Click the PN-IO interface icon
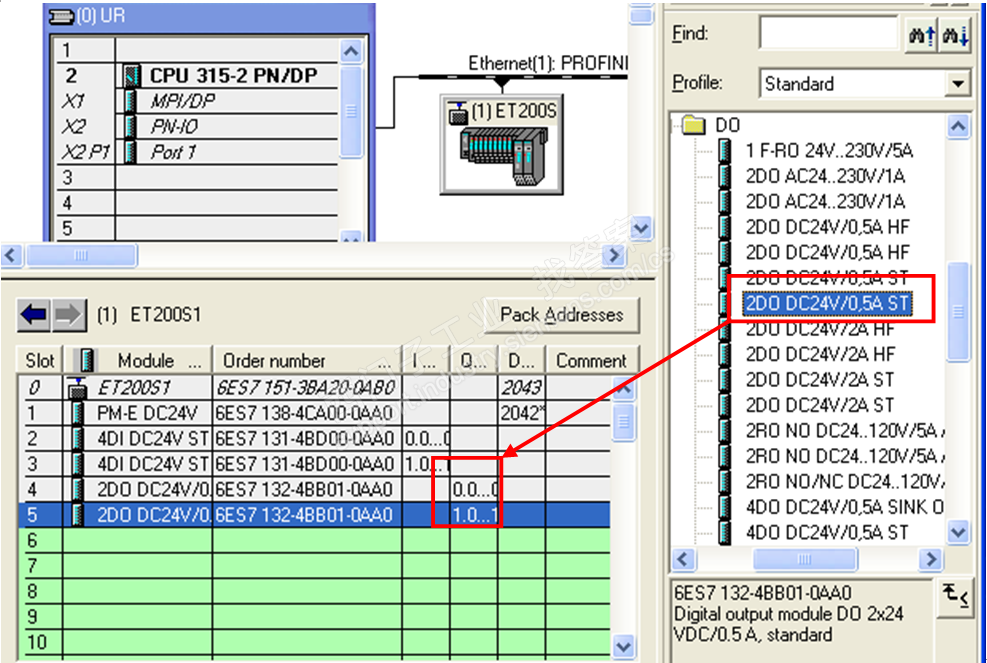987x663 pixels. (131, 126)
